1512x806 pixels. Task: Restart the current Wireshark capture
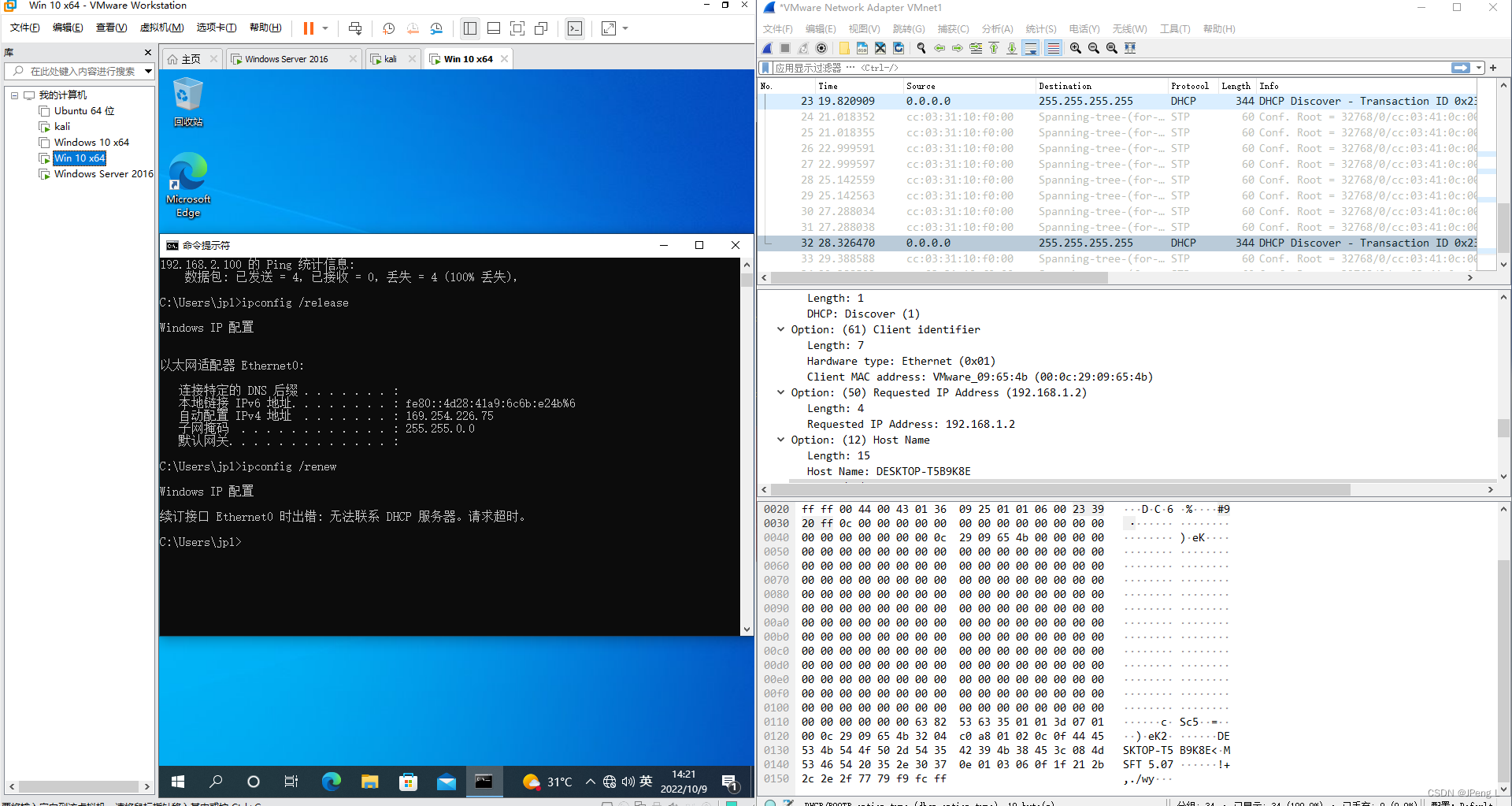point(803,48)
